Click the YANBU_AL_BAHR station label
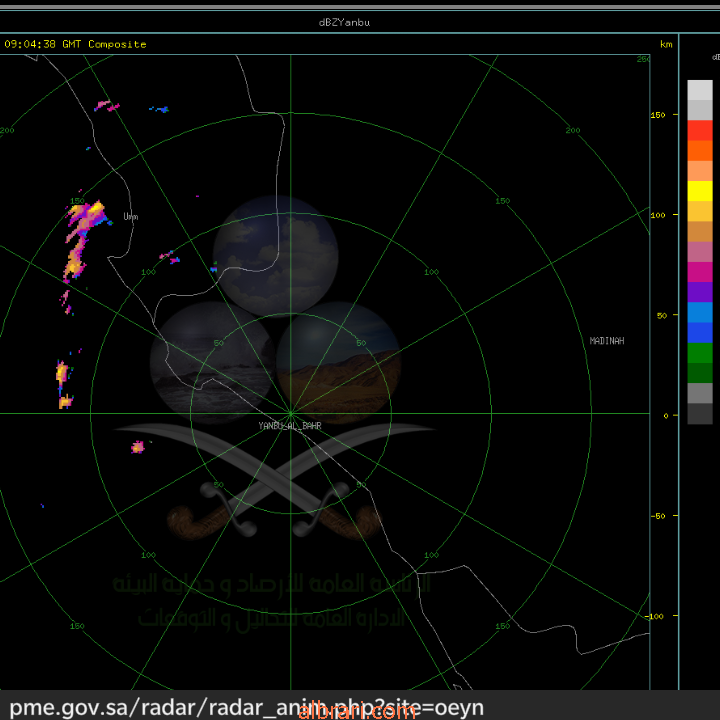 pyautogui.click(x=290, y=426)
